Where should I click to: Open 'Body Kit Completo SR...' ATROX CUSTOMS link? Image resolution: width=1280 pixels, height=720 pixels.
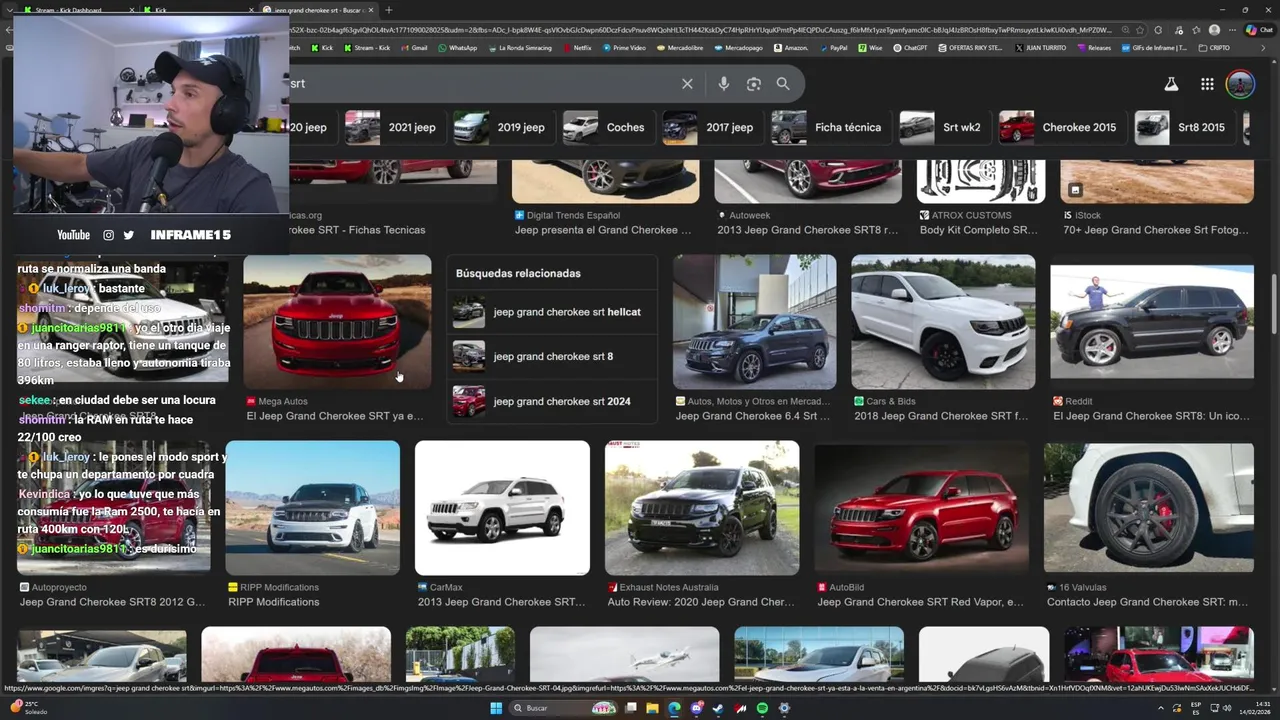click(979, 230)
